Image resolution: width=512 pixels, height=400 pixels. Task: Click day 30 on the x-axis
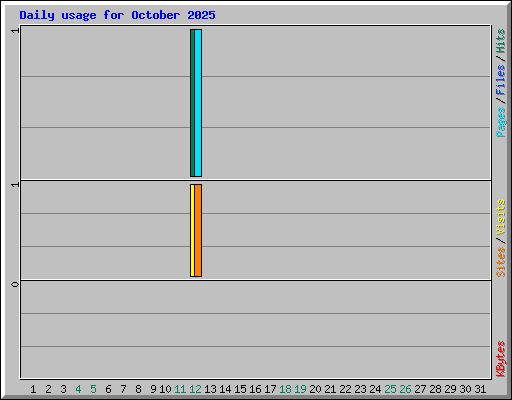(x=465, y=389)
